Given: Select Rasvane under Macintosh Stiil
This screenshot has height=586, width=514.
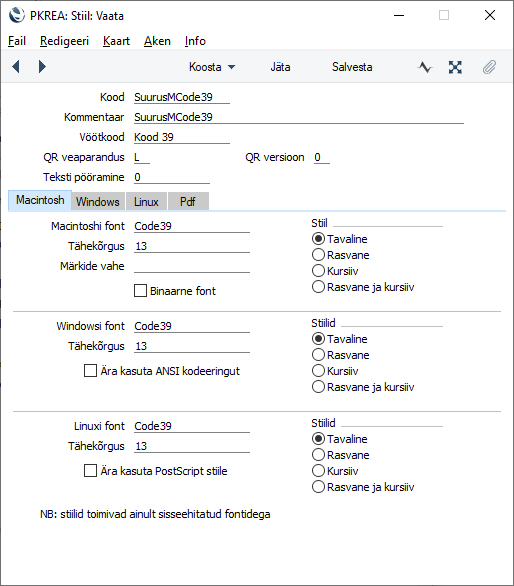Looking at the screenshot, I should click(x=318, y=255).
